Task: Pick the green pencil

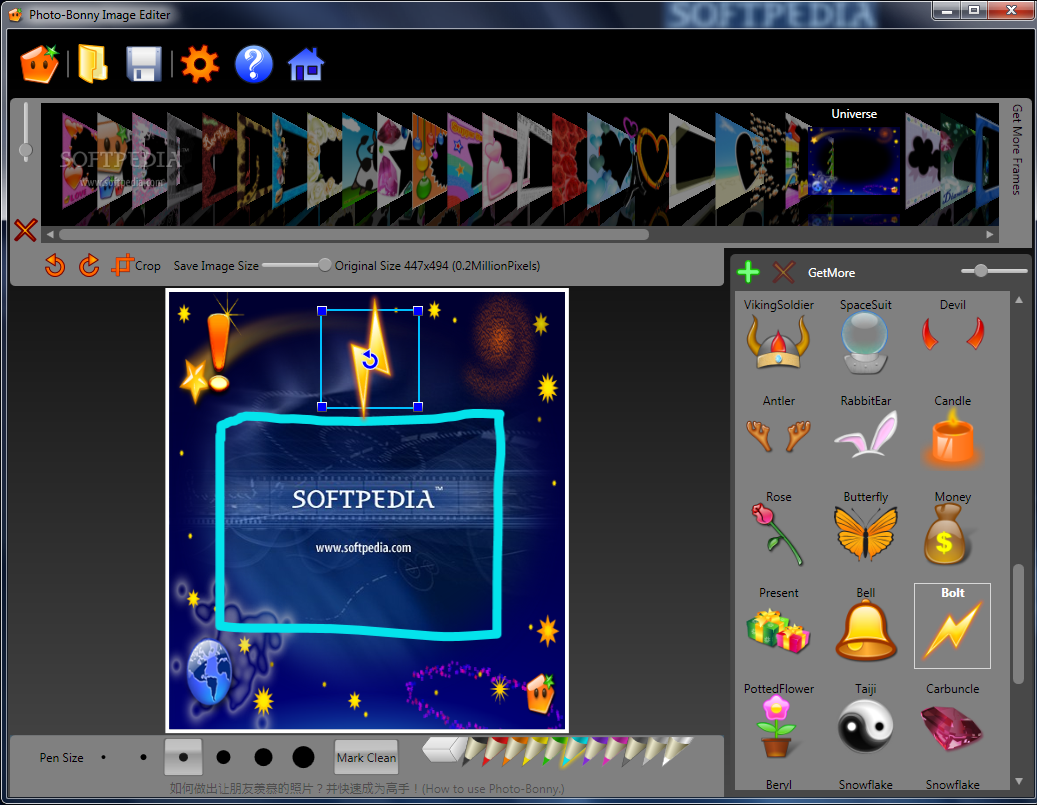Action: (x=554, y=750)
